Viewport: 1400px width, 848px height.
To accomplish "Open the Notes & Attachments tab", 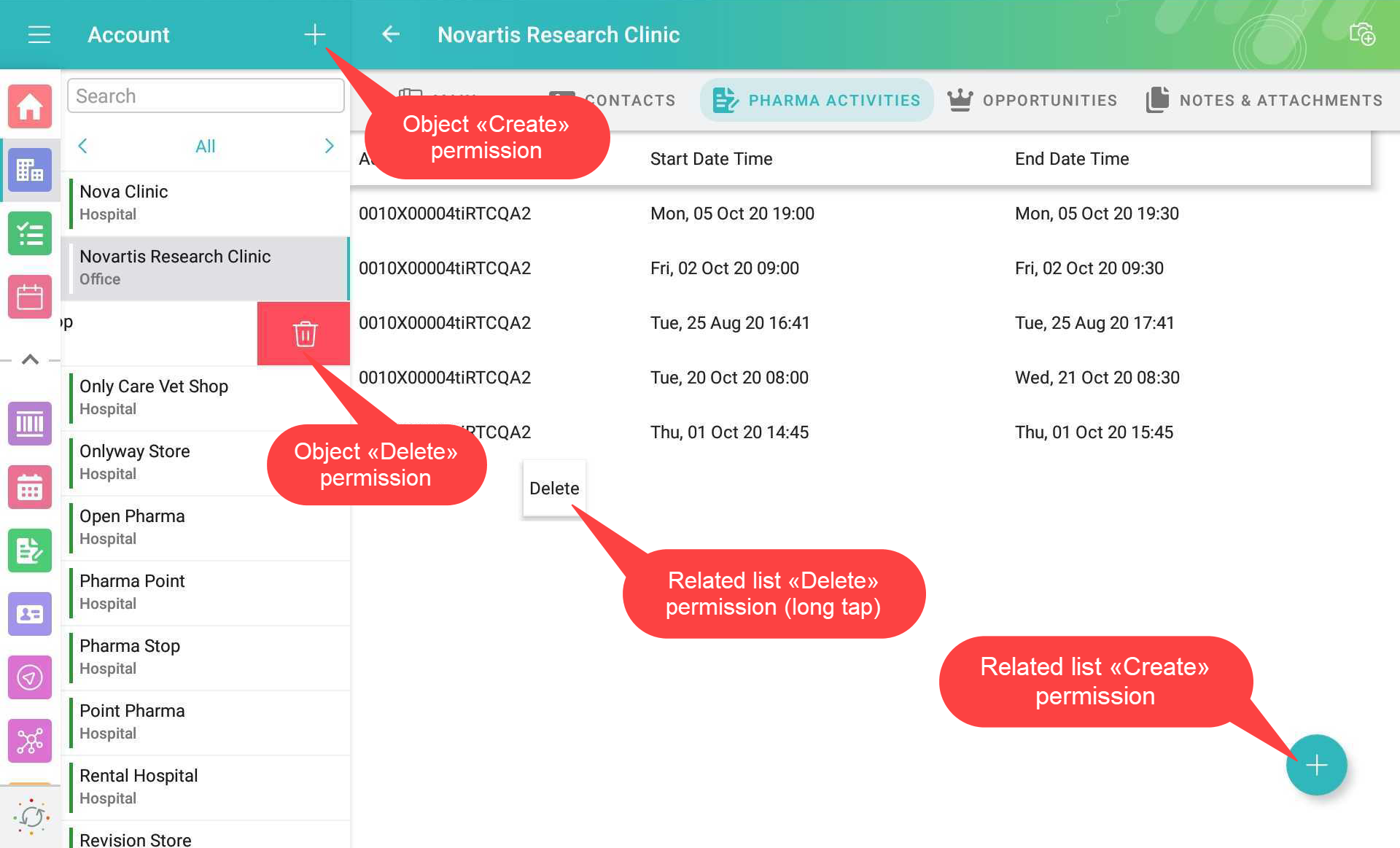I will click(x=1264, y=100).
